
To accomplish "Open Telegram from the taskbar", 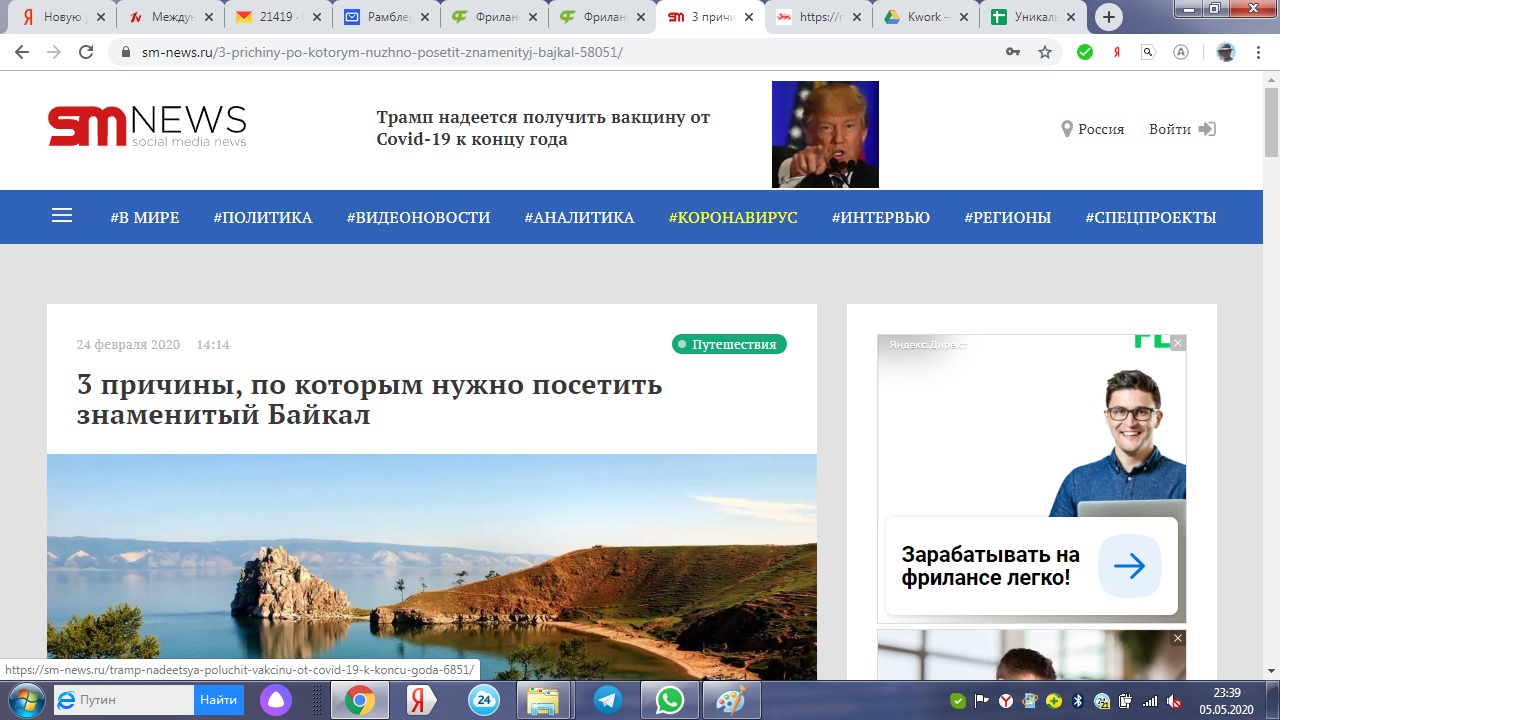I will [x=607, y=700].
